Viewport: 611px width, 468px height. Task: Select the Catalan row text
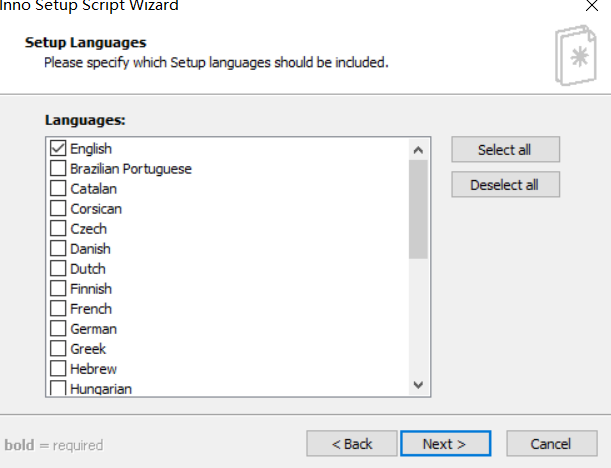point(94,189)
